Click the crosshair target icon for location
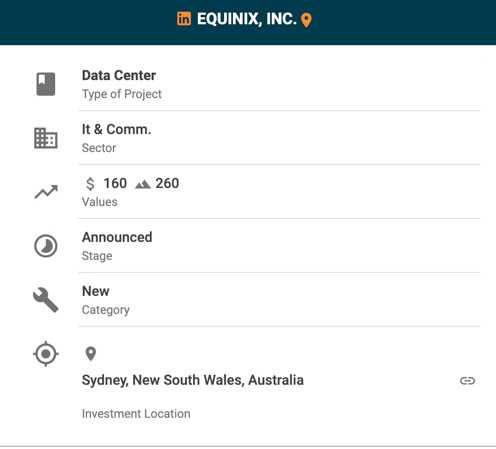Image resolution: width=496 pixels, height=449 pixels. click(x=46, y=354)
